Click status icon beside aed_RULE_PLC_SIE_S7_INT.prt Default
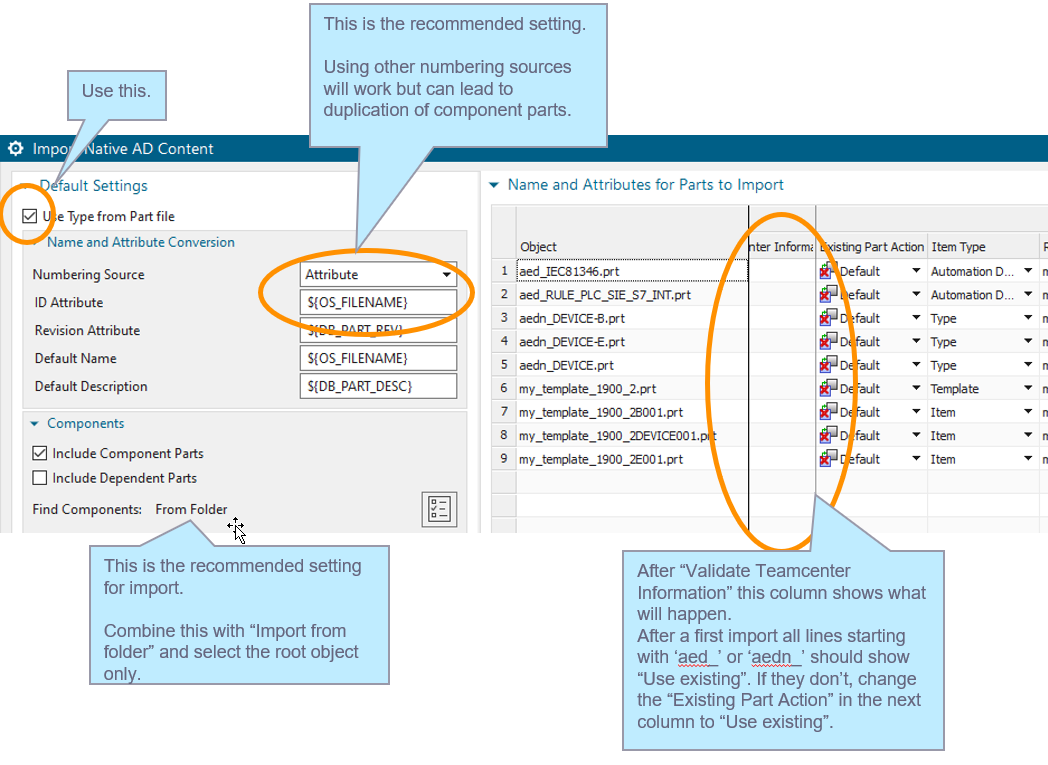1048x765 pixels. 826,294
